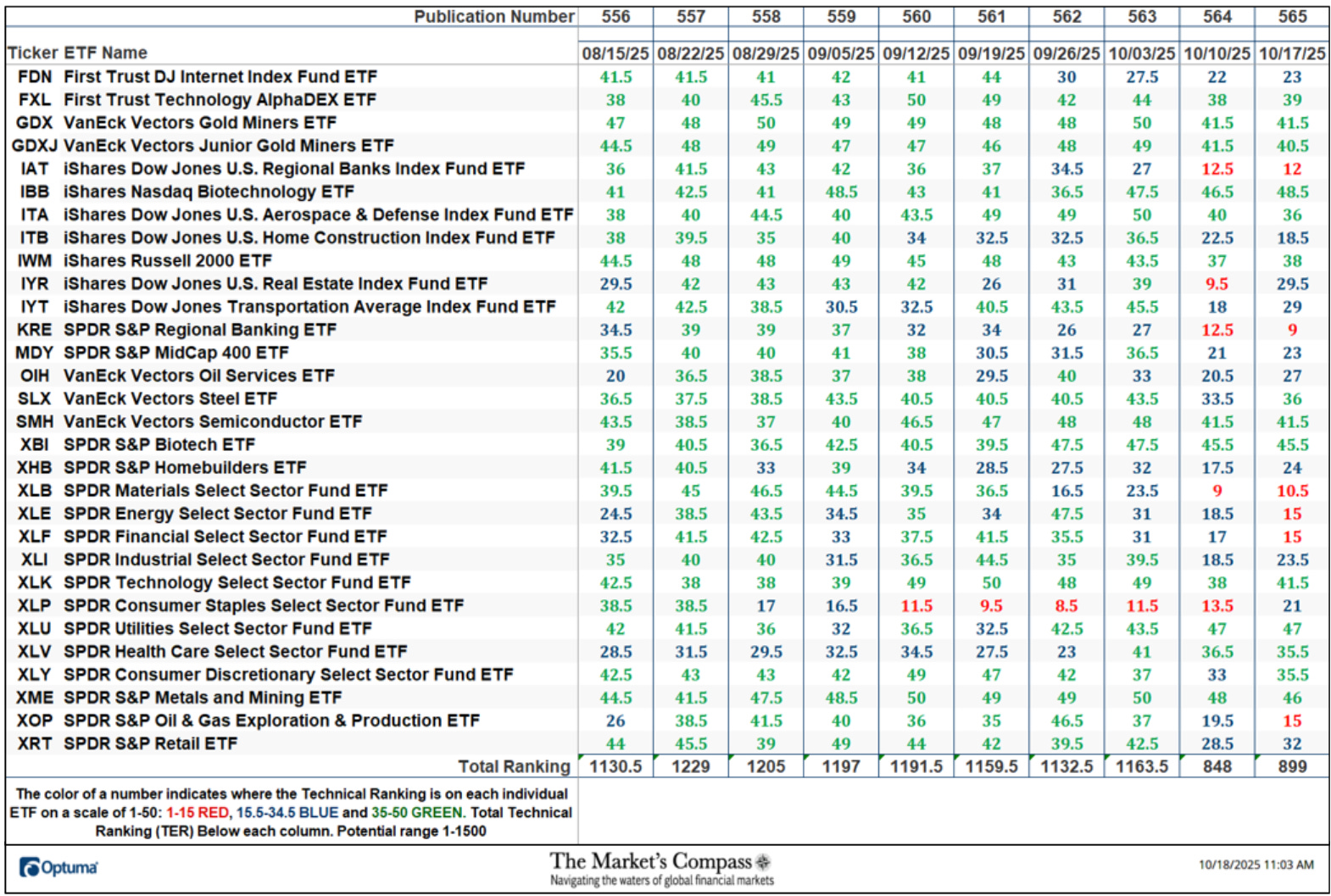
Task: Select the ITA ticker cell
Action: point(34,214)
